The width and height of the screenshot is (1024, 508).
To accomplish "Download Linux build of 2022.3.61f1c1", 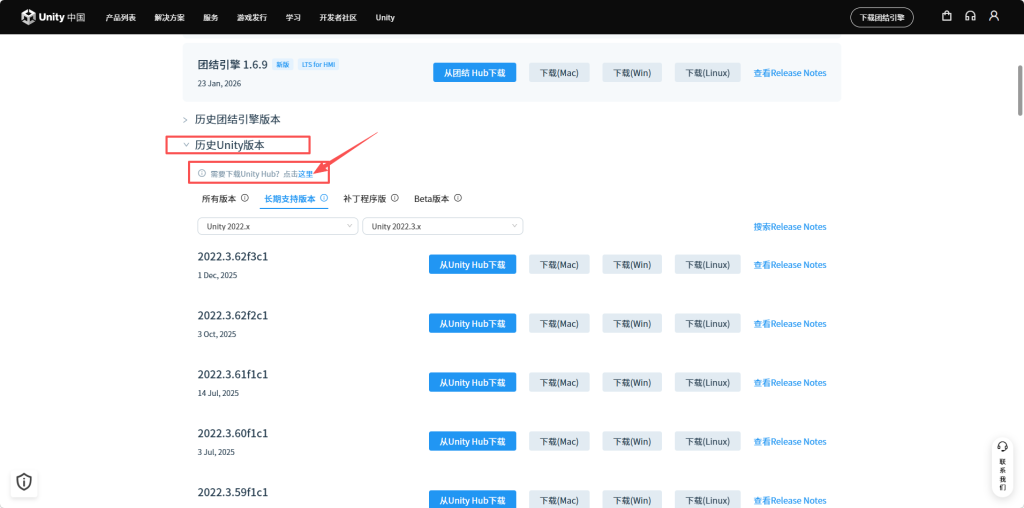I will point(707,382).
